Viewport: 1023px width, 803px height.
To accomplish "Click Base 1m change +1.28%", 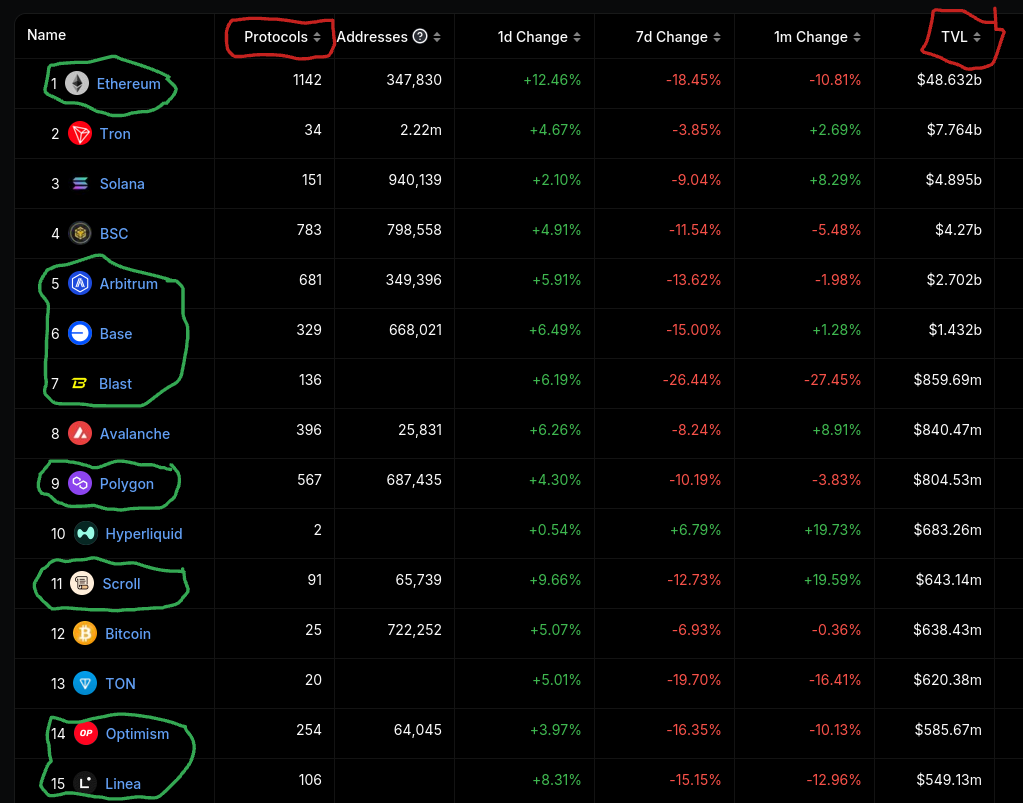I will point(836,329).
